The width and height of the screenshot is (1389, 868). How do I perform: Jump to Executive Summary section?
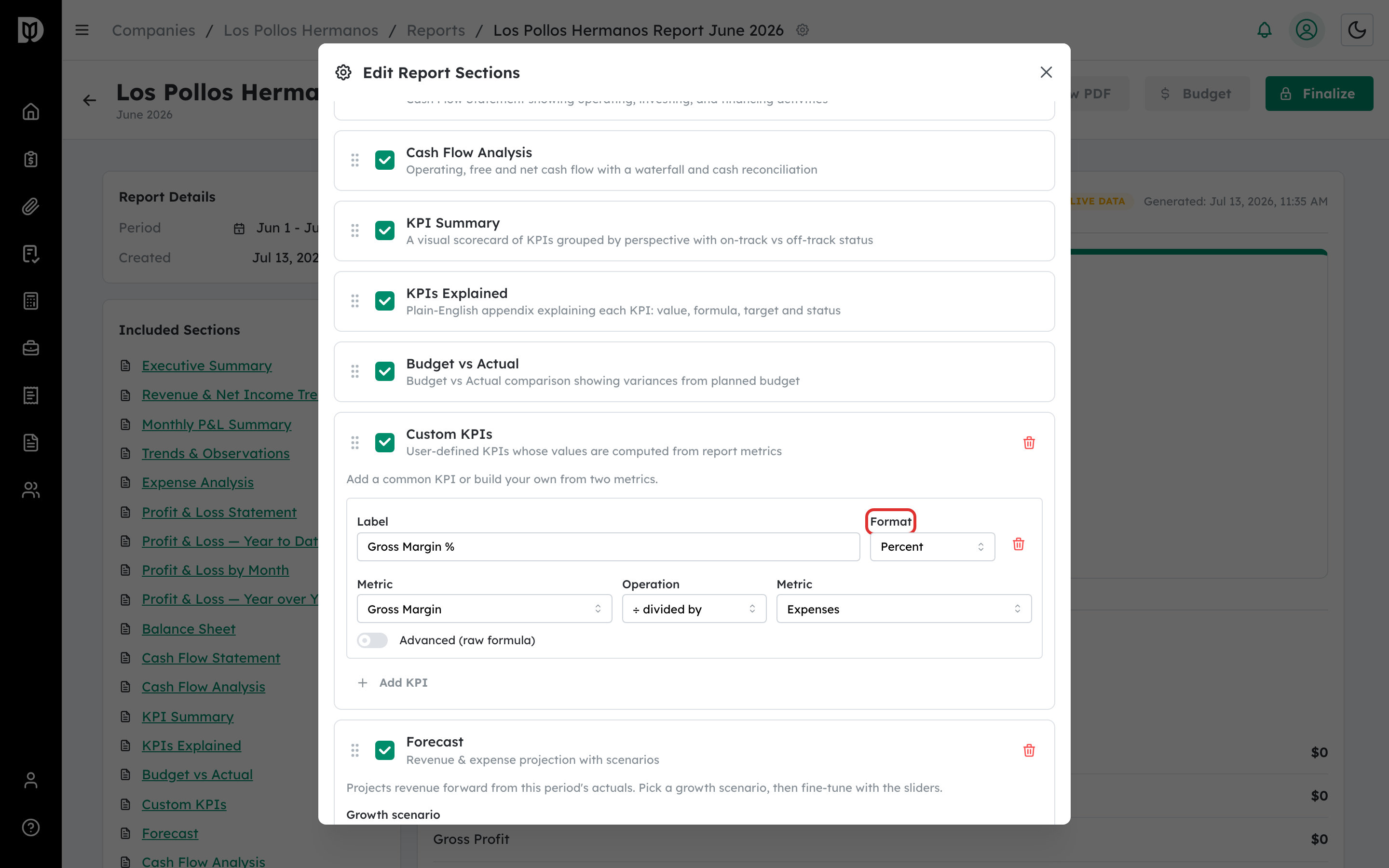click(206, 366)
